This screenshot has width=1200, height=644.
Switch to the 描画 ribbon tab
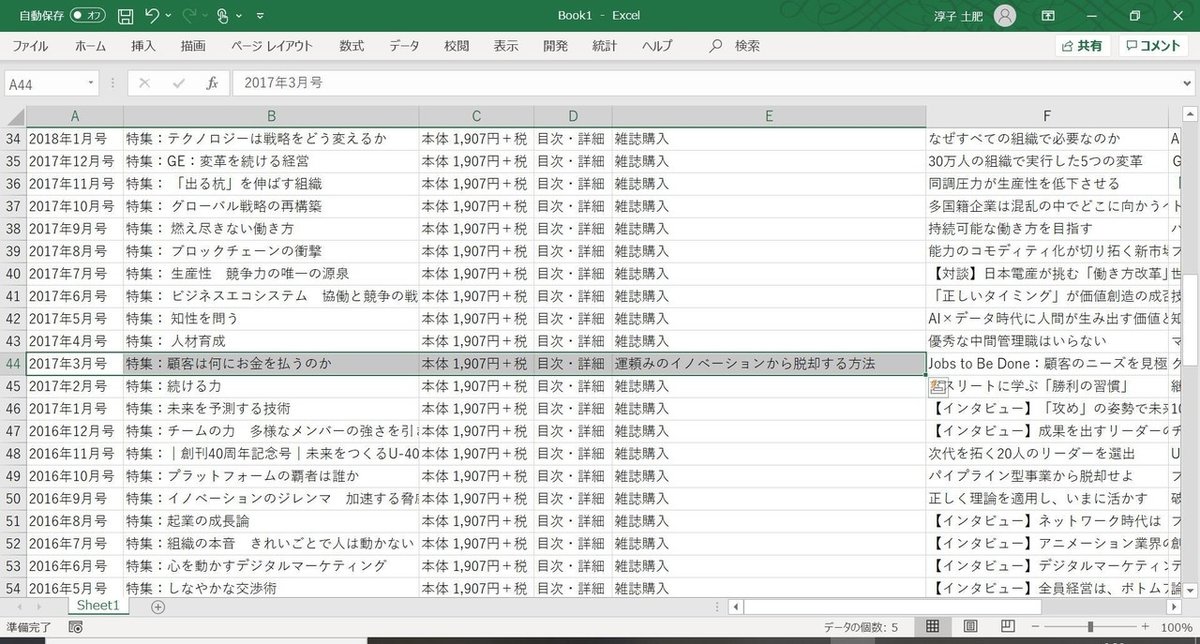(193, 46)
